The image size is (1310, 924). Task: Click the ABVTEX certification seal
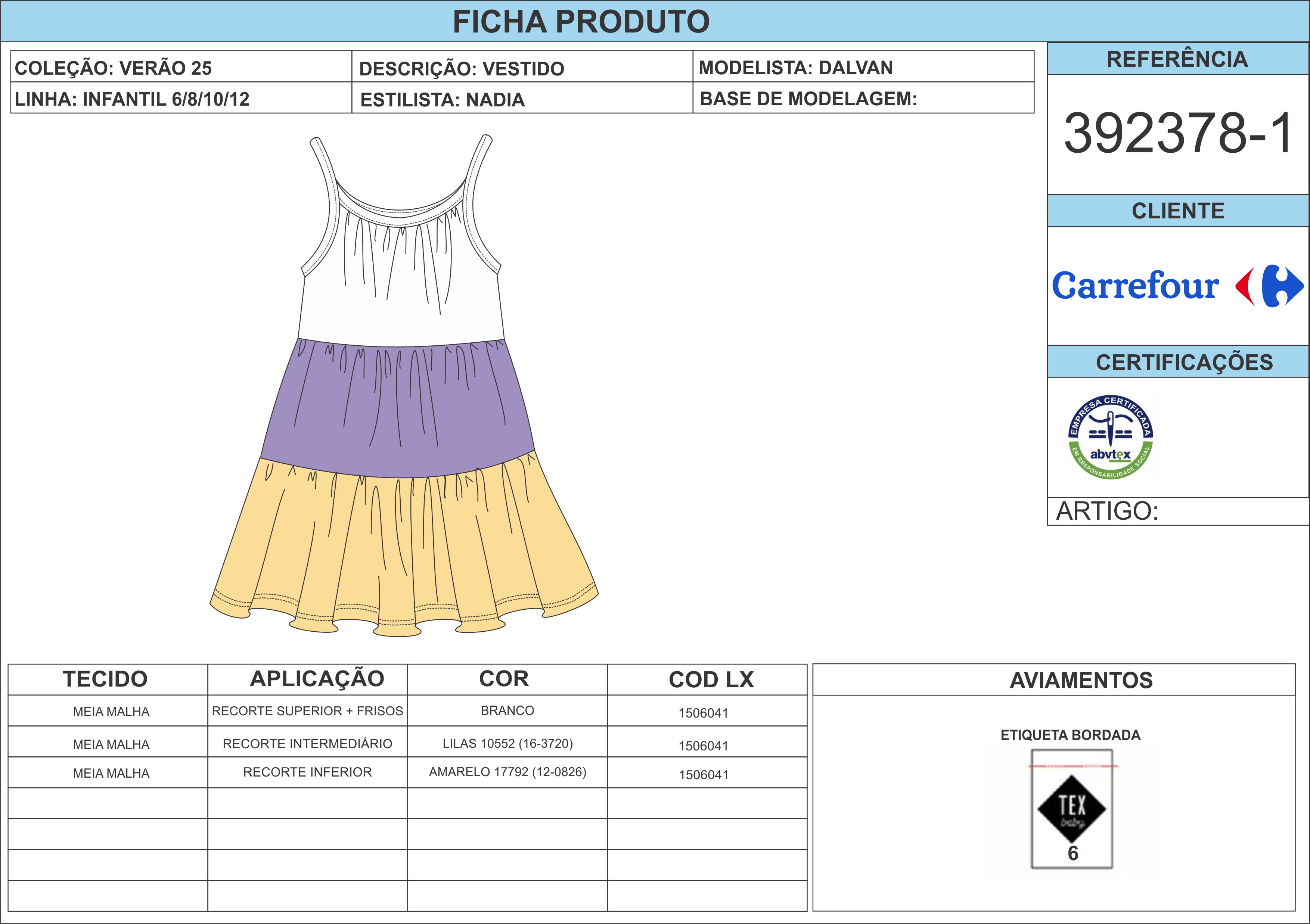click(1110, 437)
